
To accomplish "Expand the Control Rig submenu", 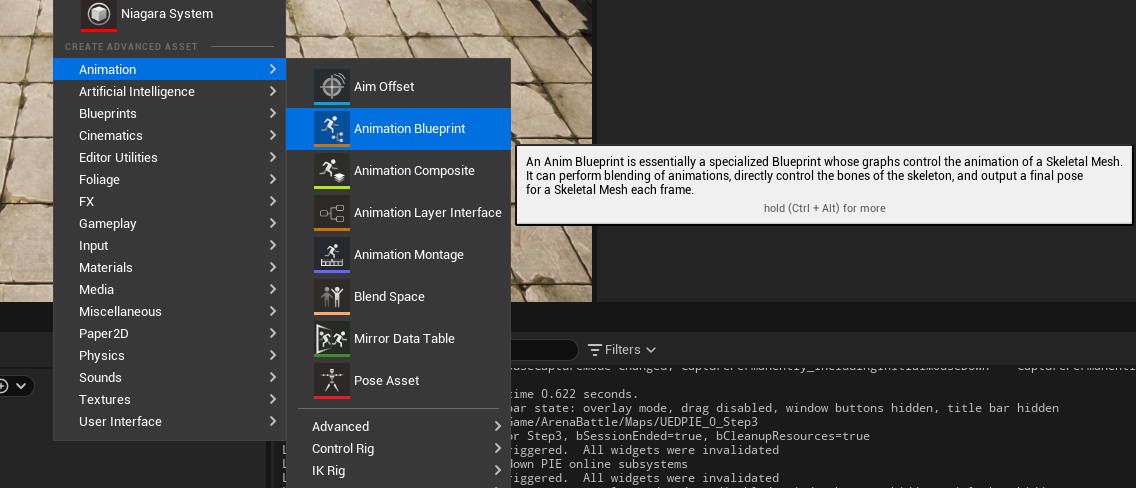I will [398, 448].
